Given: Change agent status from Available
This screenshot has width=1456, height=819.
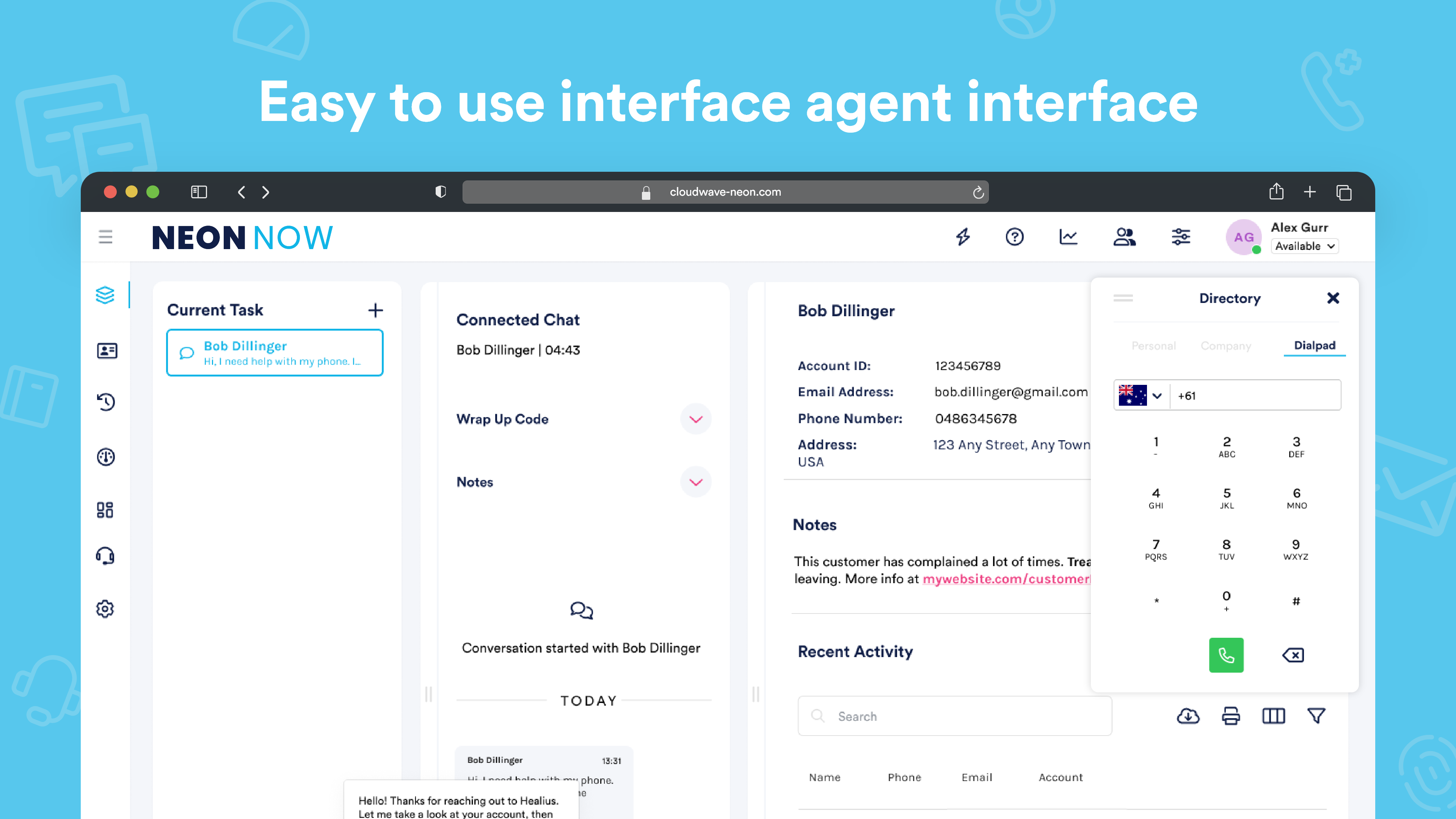Looking at the screenshot, I should pos(1304,246).
